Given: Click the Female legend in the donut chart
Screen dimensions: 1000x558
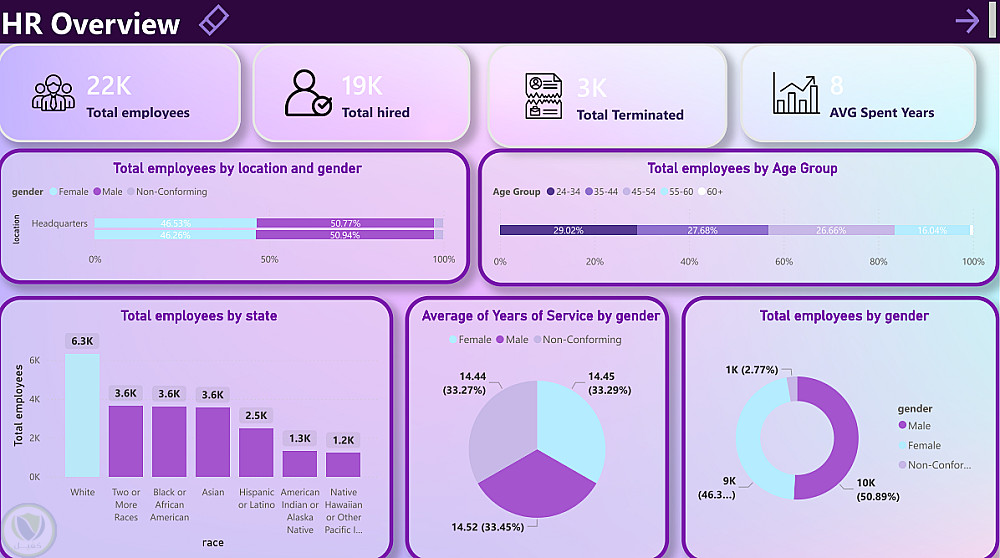Looking at the screenshot, I should tap(920, 445).
